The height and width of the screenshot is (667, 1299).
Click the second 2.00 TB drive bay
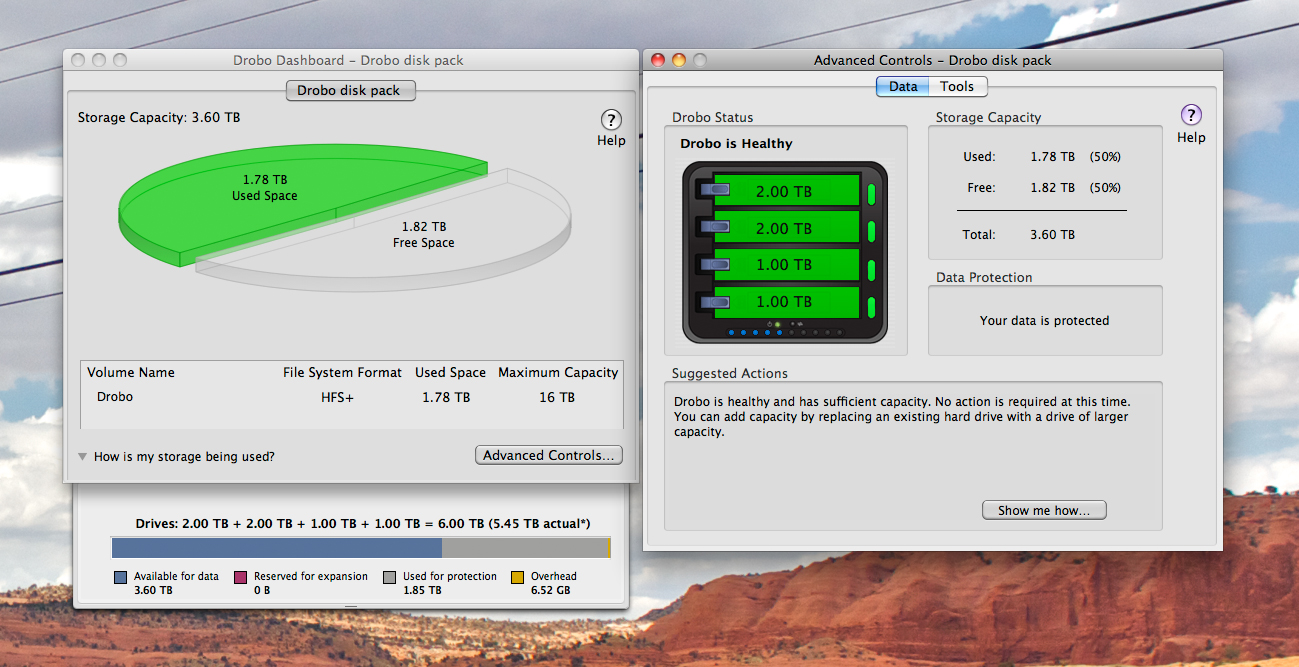pyautogui.click(x=784, y=229)
